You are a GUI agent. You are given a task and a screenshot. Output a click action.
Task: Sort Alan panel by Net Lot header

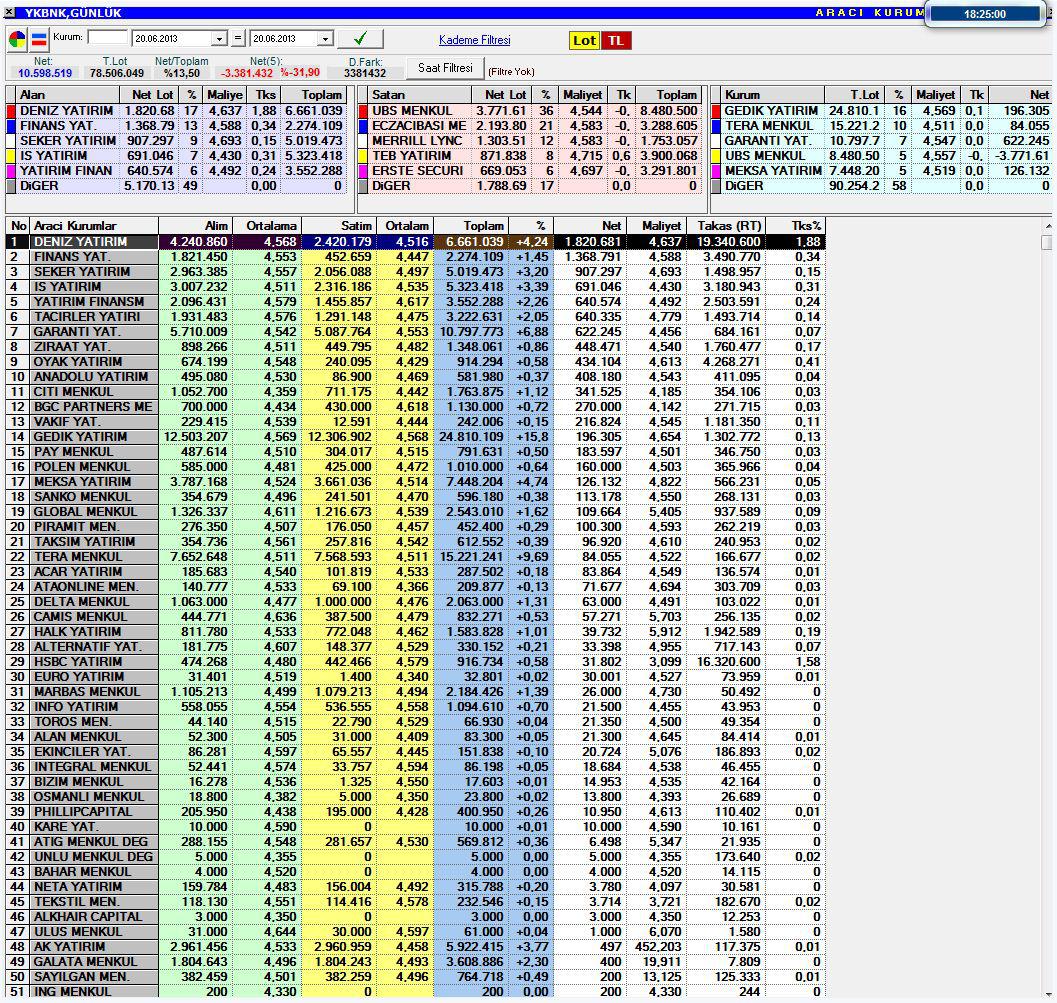pyautogui.click(x=148, y=95)
